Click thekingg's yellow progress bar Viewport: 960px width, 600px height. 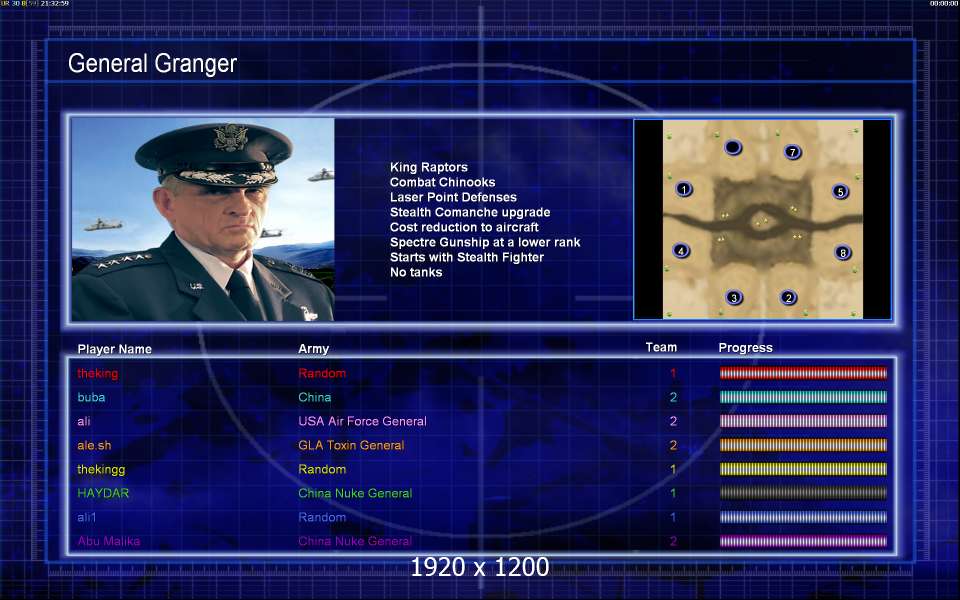pyautogui.click(x=803, y=469)
